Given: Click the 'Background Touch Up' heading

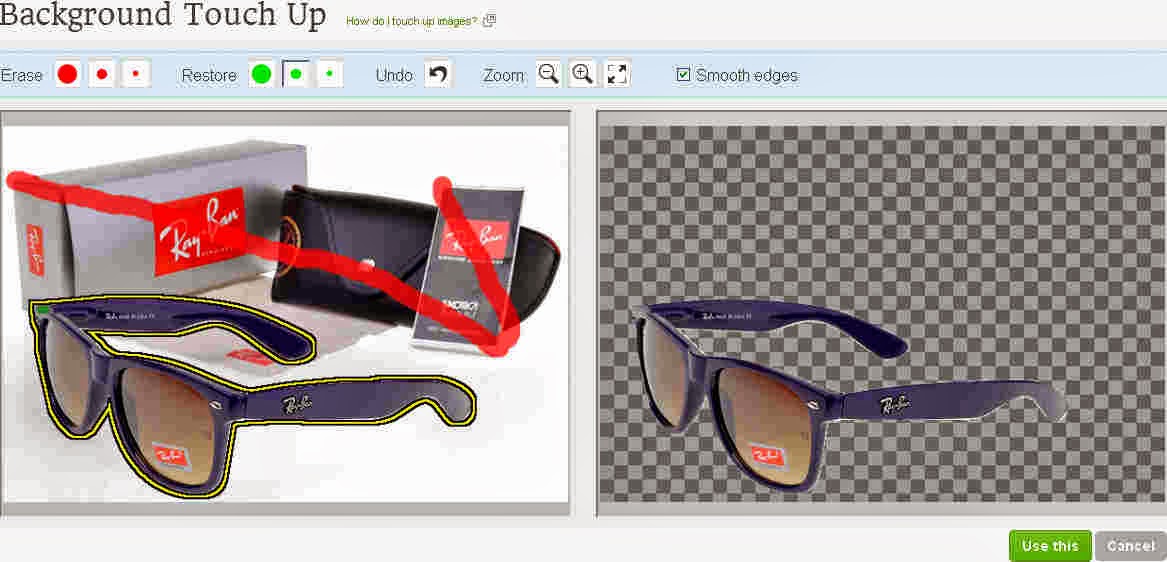Looking at the screenshot, I should tap(163, 15).
